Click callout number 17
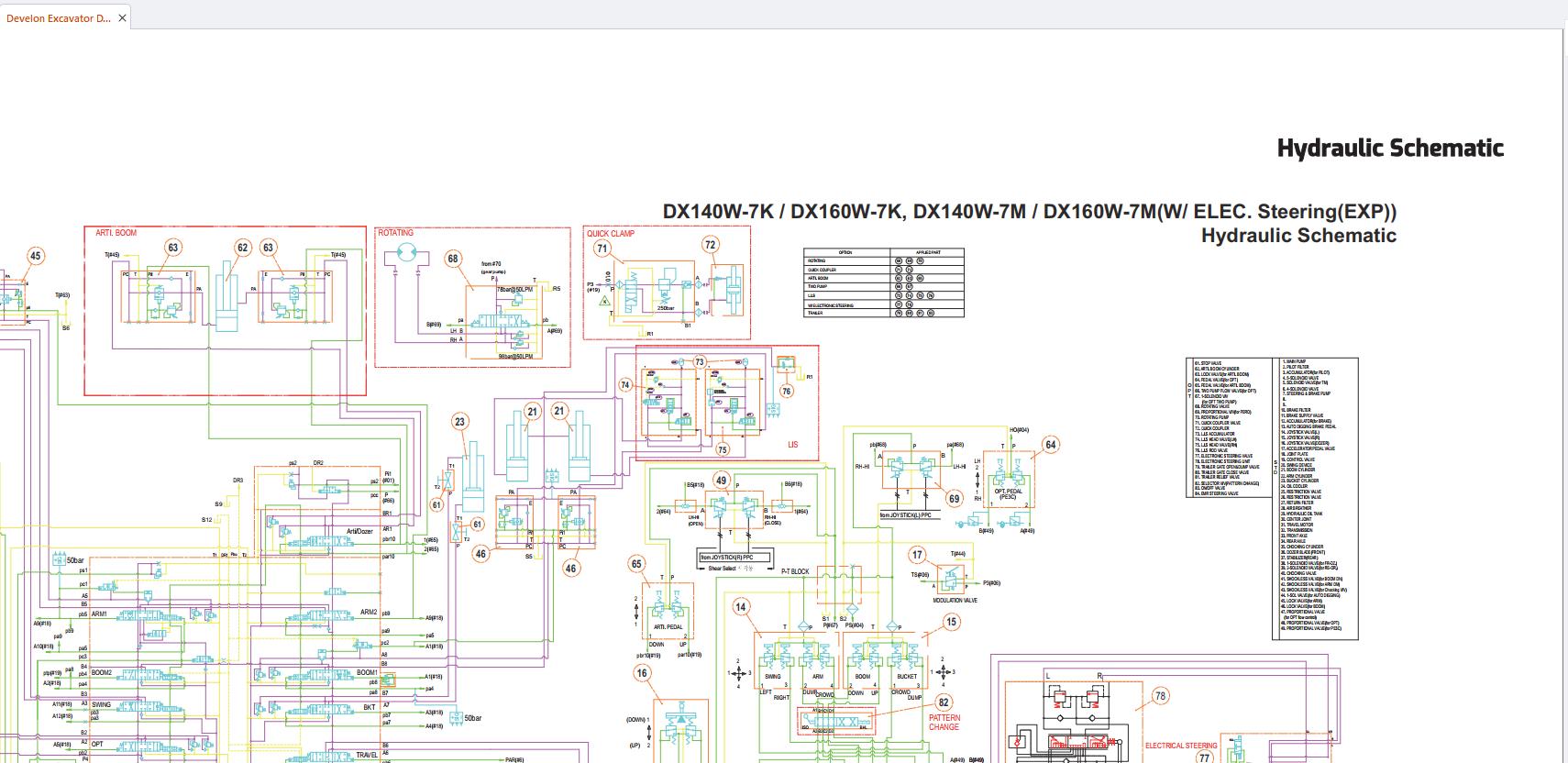The image size is (1568, 763). click(x=917, y=555)
